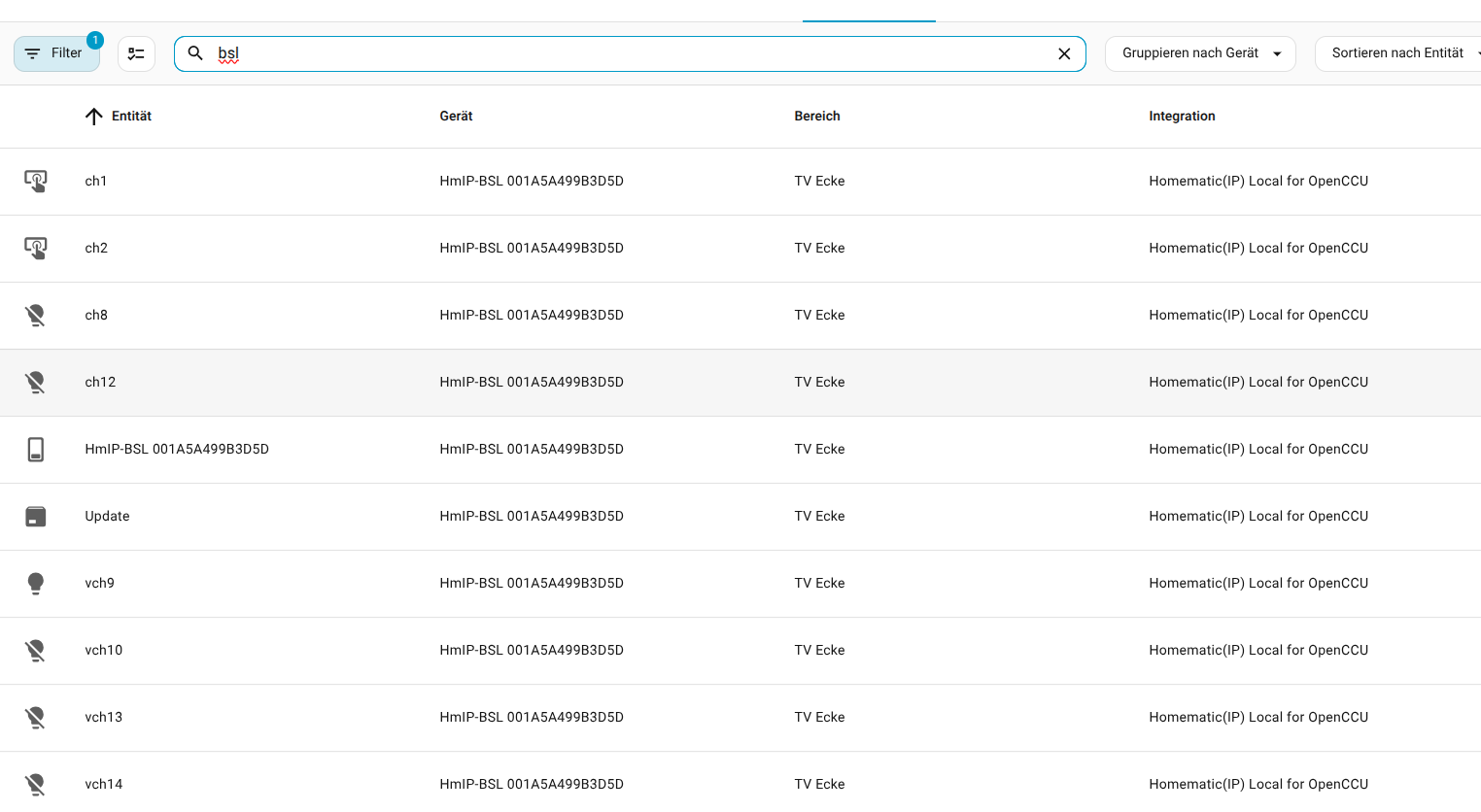Click the Update package icon
Screen dimensions: 1481x812
coord(36,516)
